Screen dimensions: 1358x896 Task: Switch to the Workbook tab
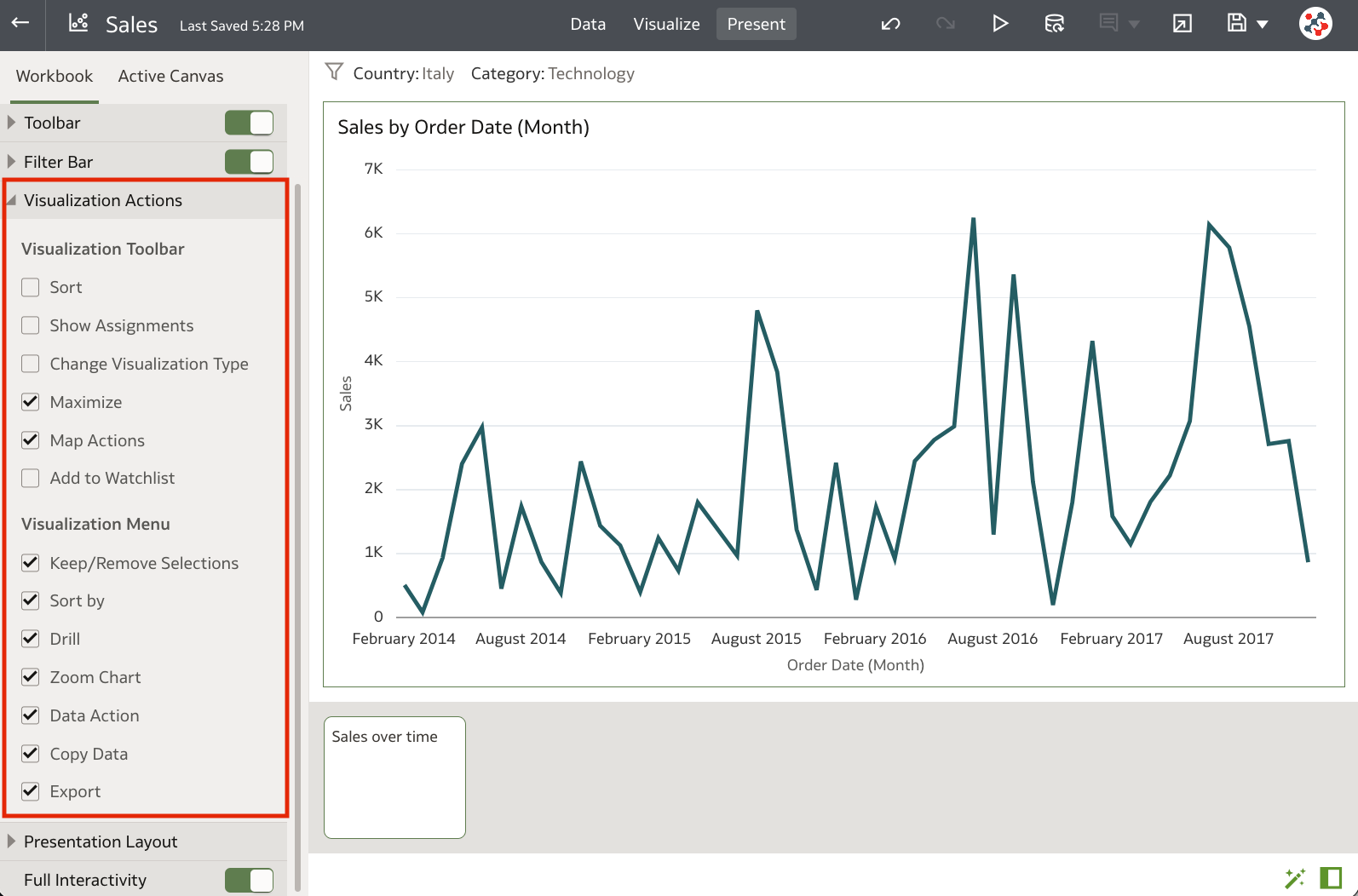[x=55, y=76]
